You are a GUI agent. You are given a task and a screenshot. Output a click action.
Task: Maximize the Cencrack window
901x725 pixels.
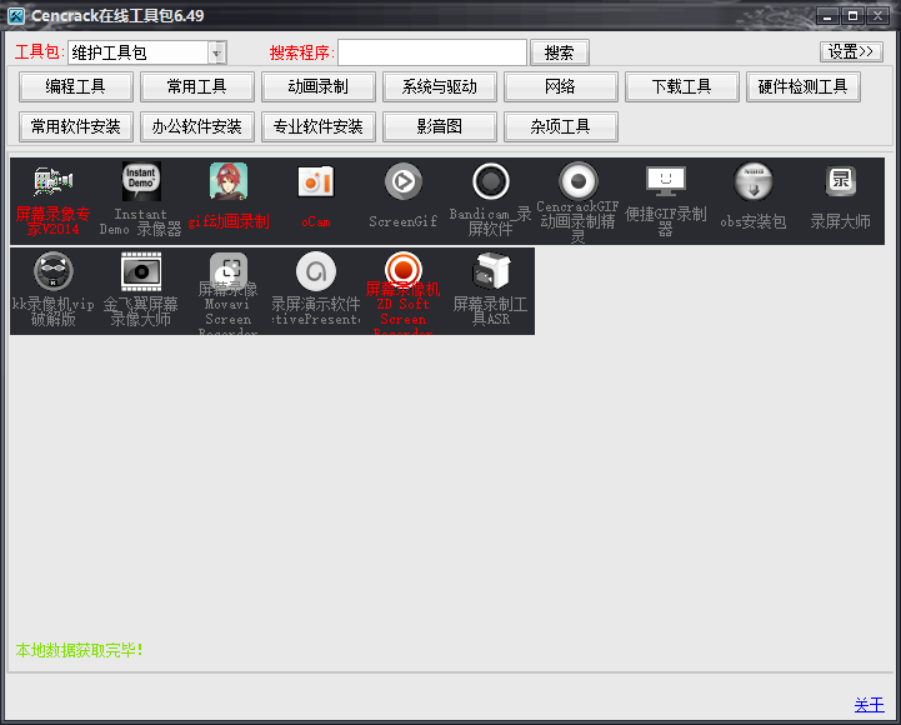[853, 16]
